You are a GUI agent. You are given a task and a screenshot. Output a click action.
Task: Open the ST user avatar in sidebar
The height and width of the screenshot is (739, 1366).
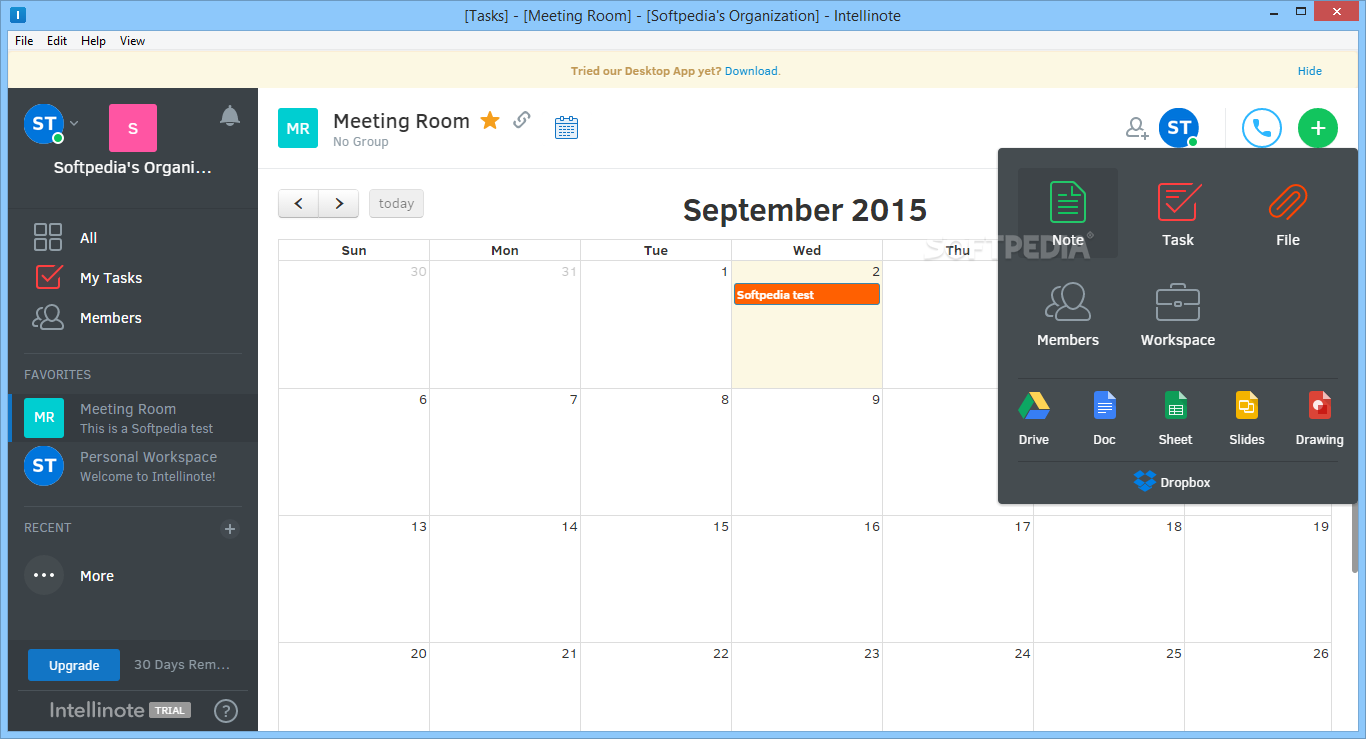pyautogui.click(x=44, y=124)
